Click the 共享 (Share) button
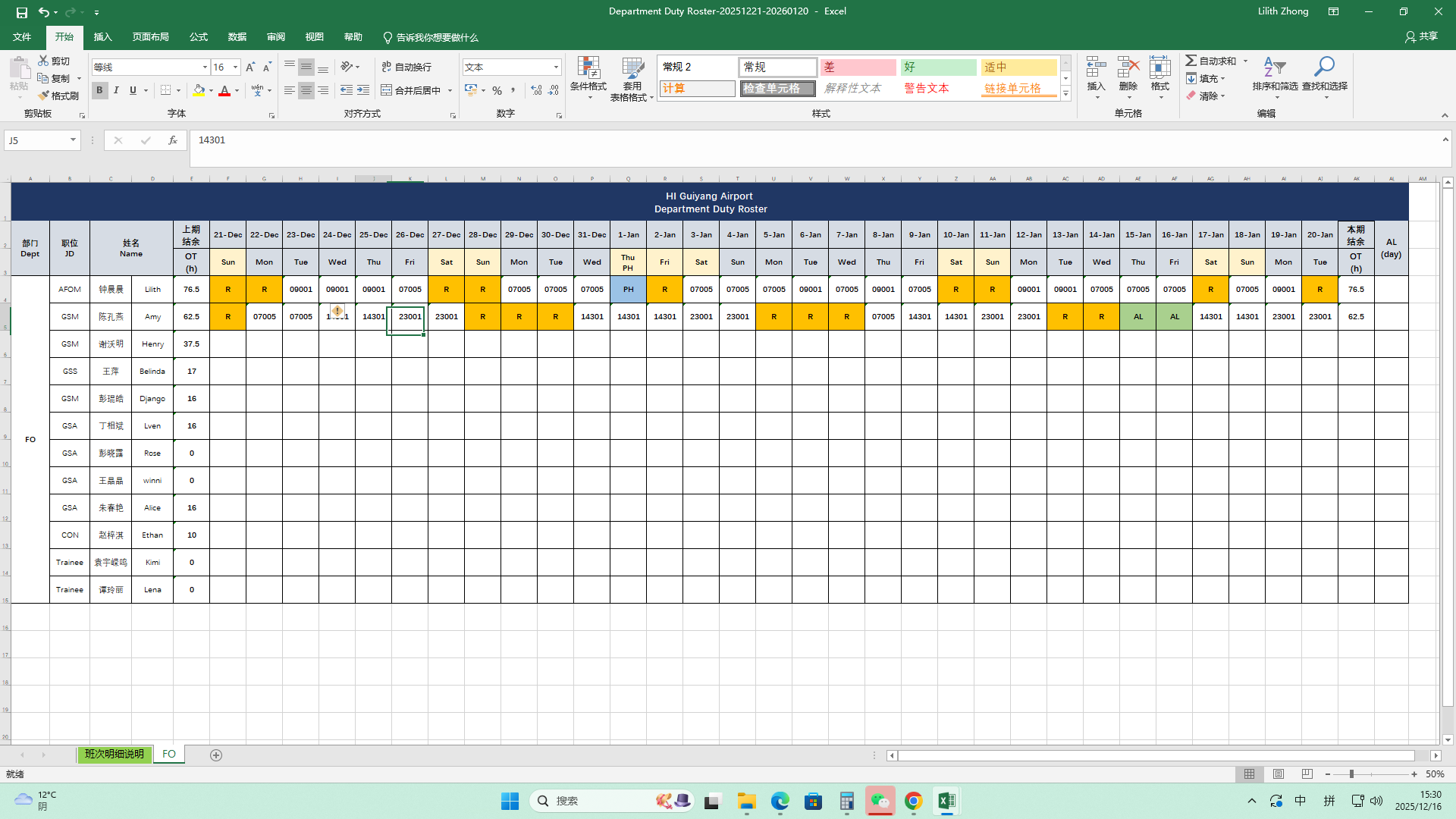The width and height of the screenshot is (1456, 819). click(x=1421, y=36)
